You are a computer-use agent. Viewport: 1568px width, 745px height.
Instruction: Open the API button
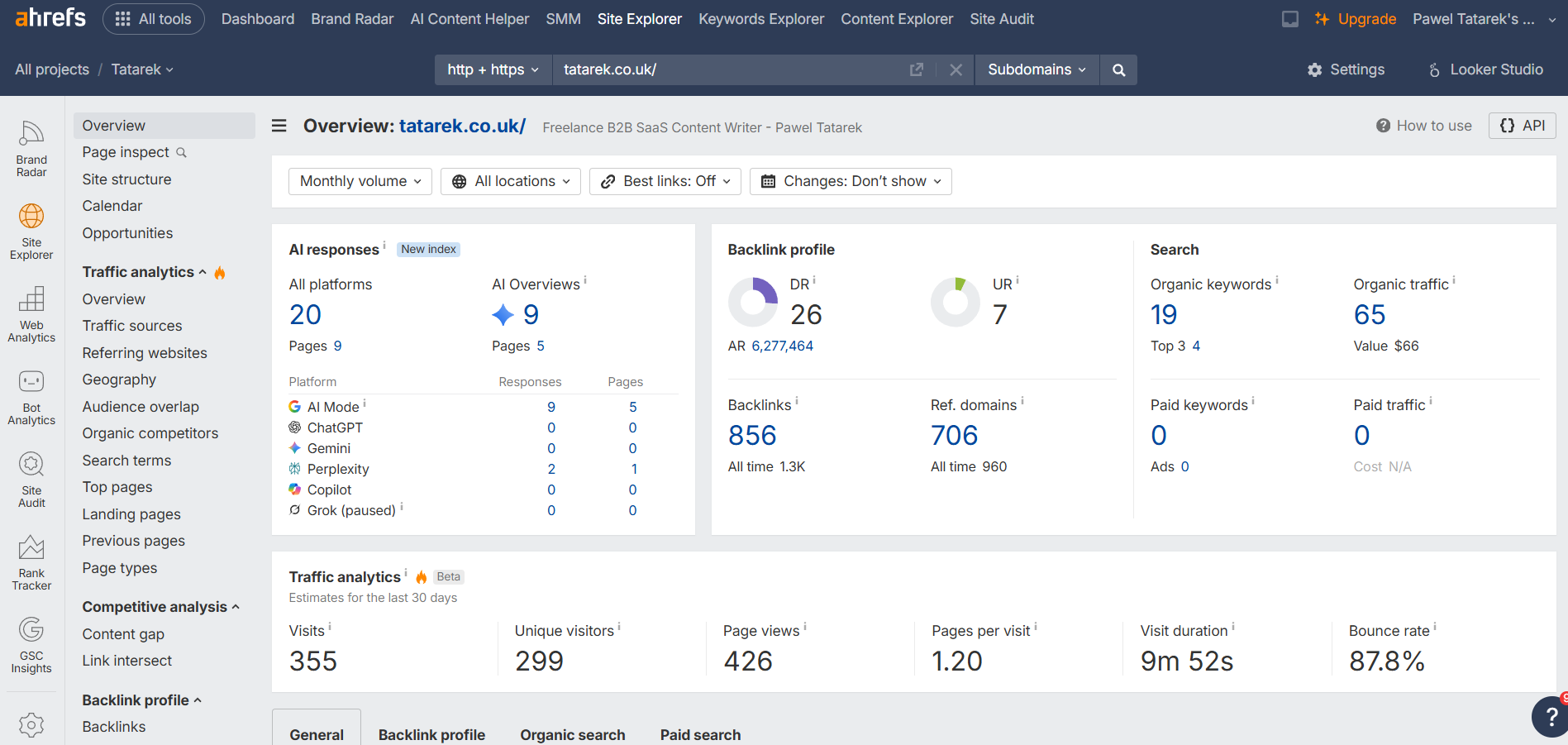1523,126
